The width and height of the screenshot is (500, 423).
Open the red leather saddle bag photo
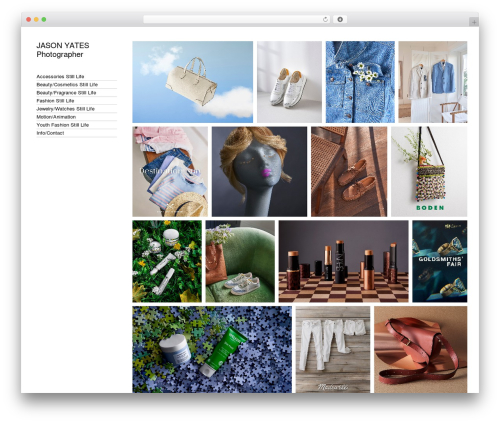click(x=421, y=349)
